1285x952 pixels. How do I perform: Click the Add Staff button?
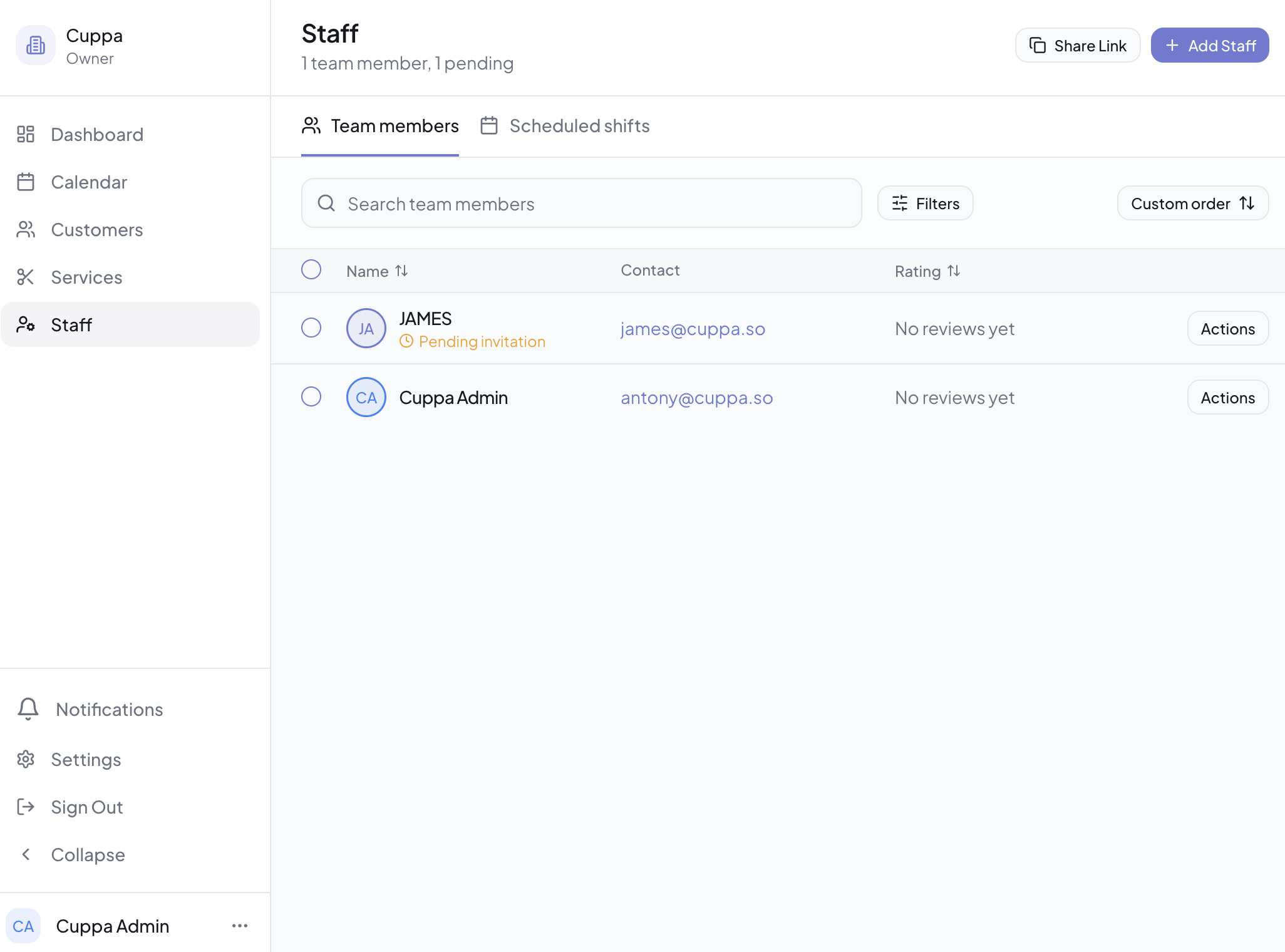pyautogui.click(x=1209, y=45)
